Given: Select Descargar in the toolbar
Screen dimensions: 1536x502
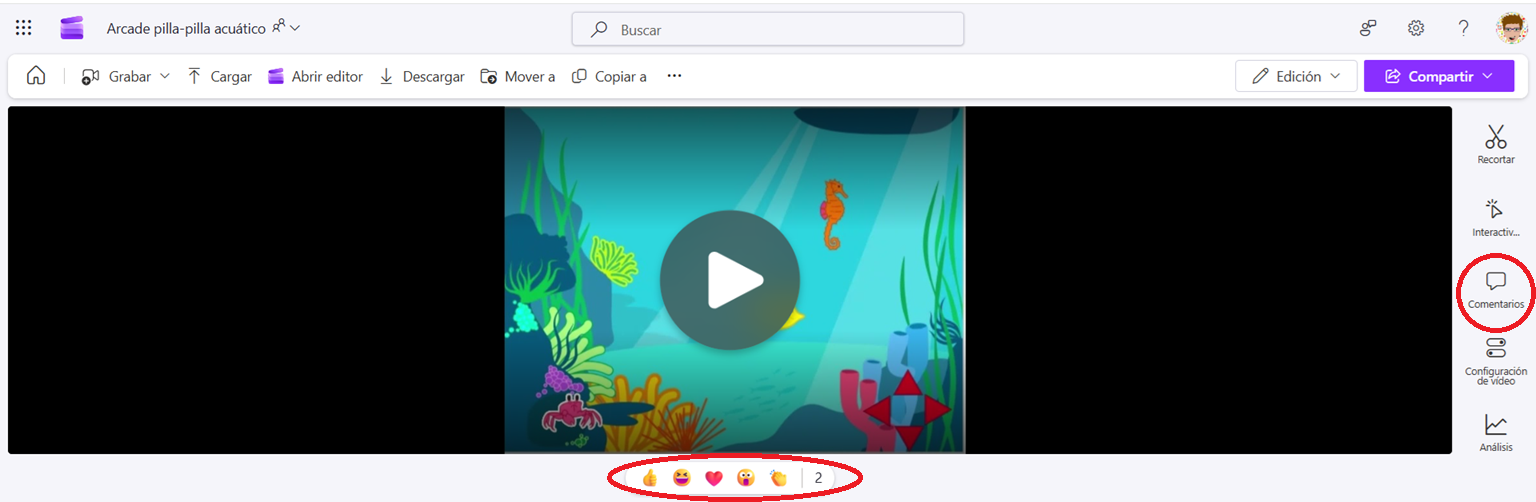Looking at the screenshot, I should (x=422, y=76).
